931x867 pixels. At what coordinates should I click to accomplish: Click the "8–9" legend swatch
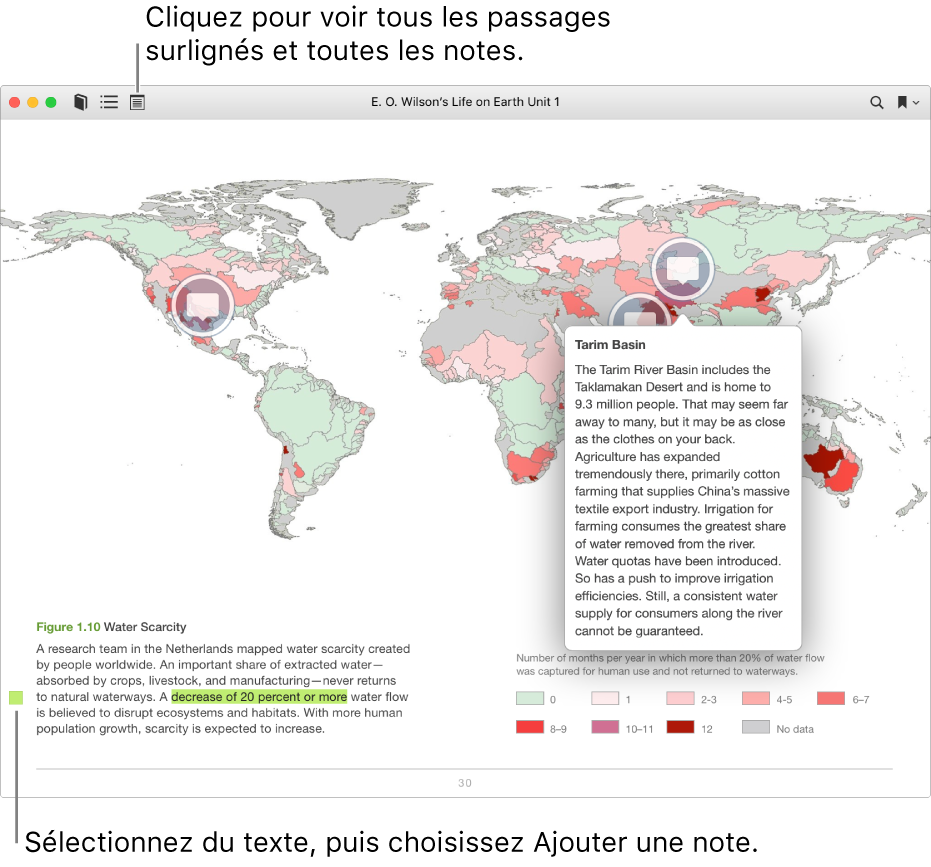click(530, 727)
